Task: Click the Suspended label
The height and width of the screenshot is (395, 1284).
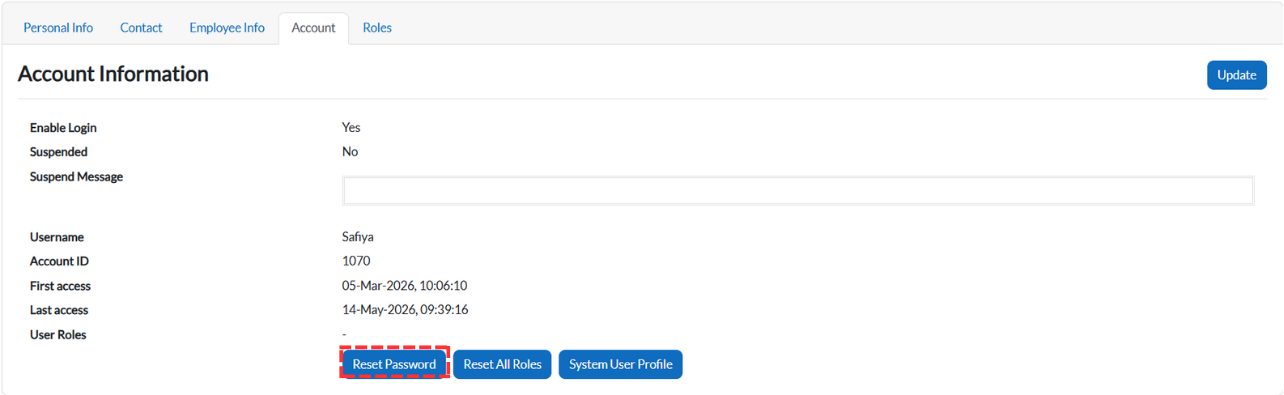Action: [59, 152]
